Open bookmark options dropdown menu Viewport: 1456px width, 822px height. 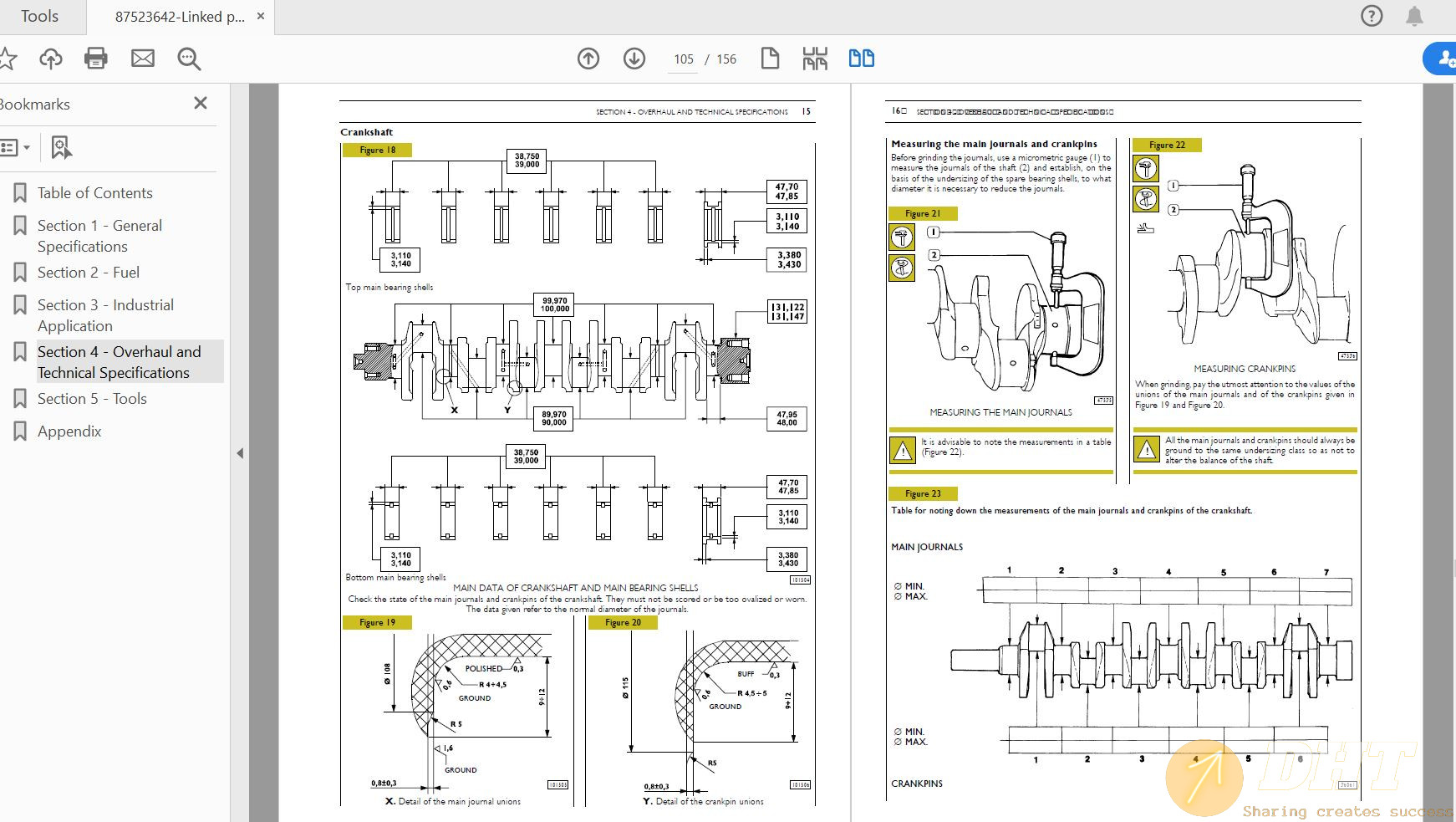coord(16,148)
